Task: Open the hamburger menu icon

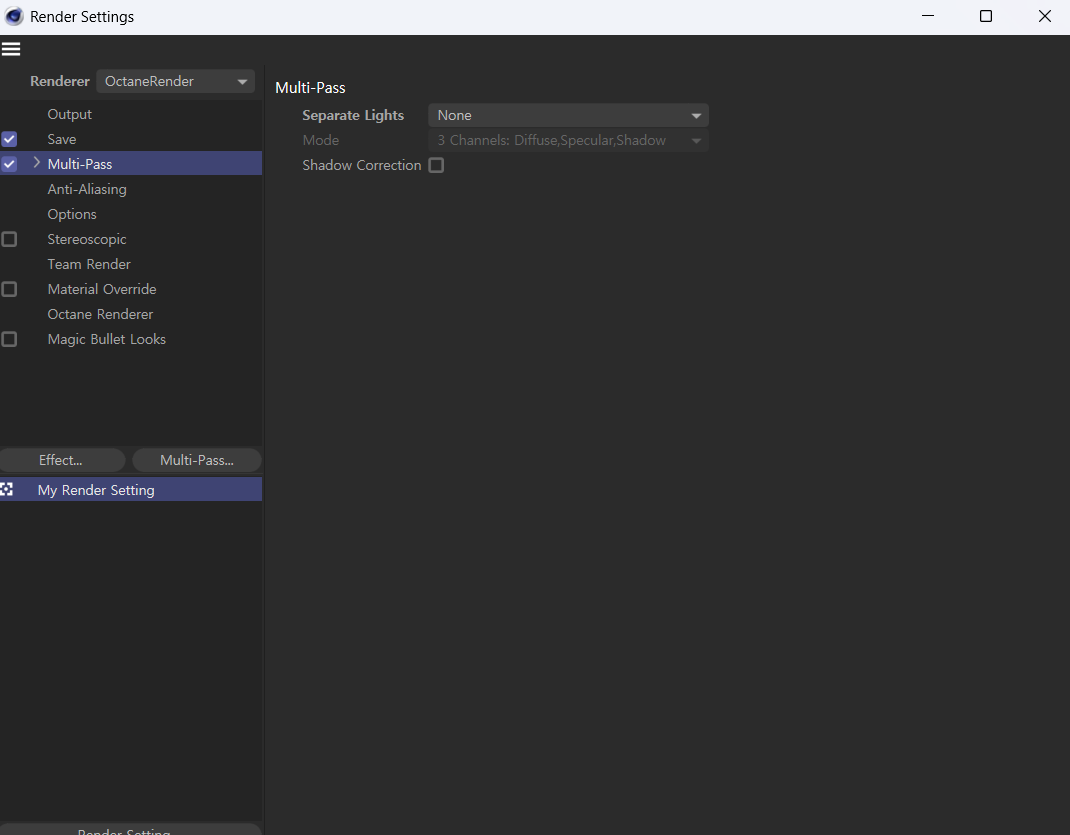Action: click(11, 49)
